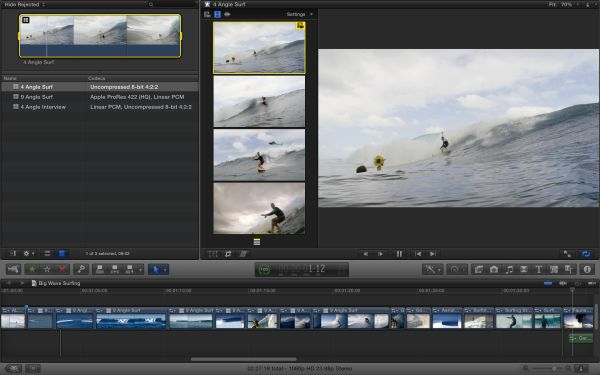Open the generators browser icon
600x375 pixels.
[x=554, y=269]
